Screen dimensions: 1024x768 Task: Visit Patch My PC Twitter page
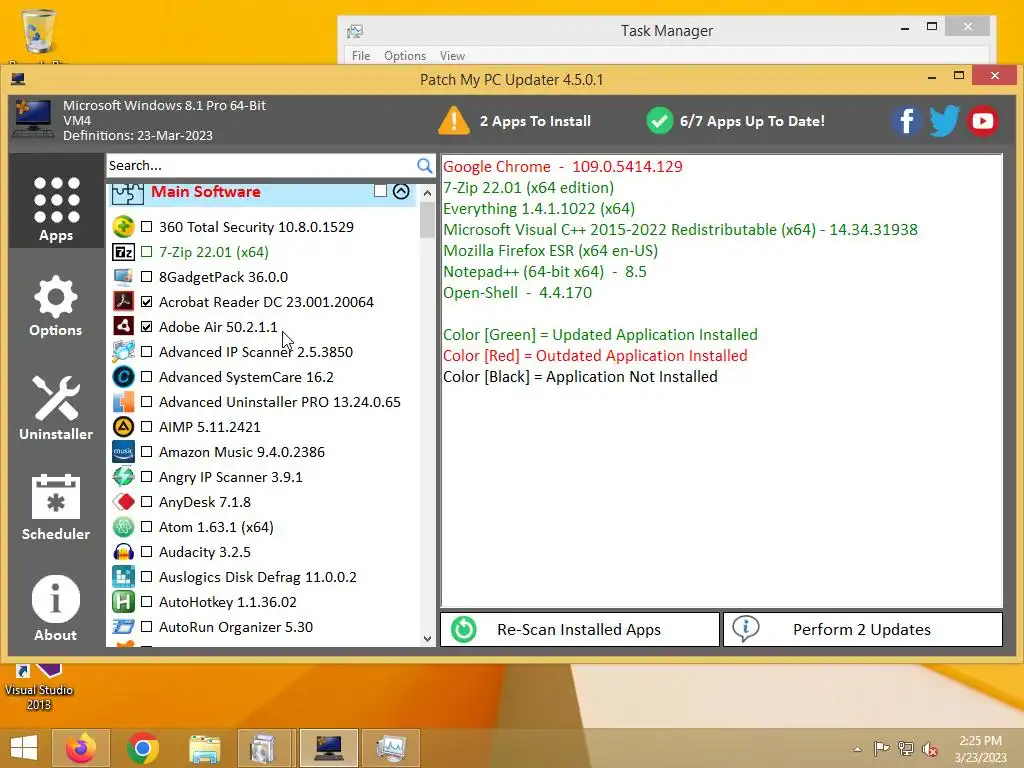click(944, 121)
